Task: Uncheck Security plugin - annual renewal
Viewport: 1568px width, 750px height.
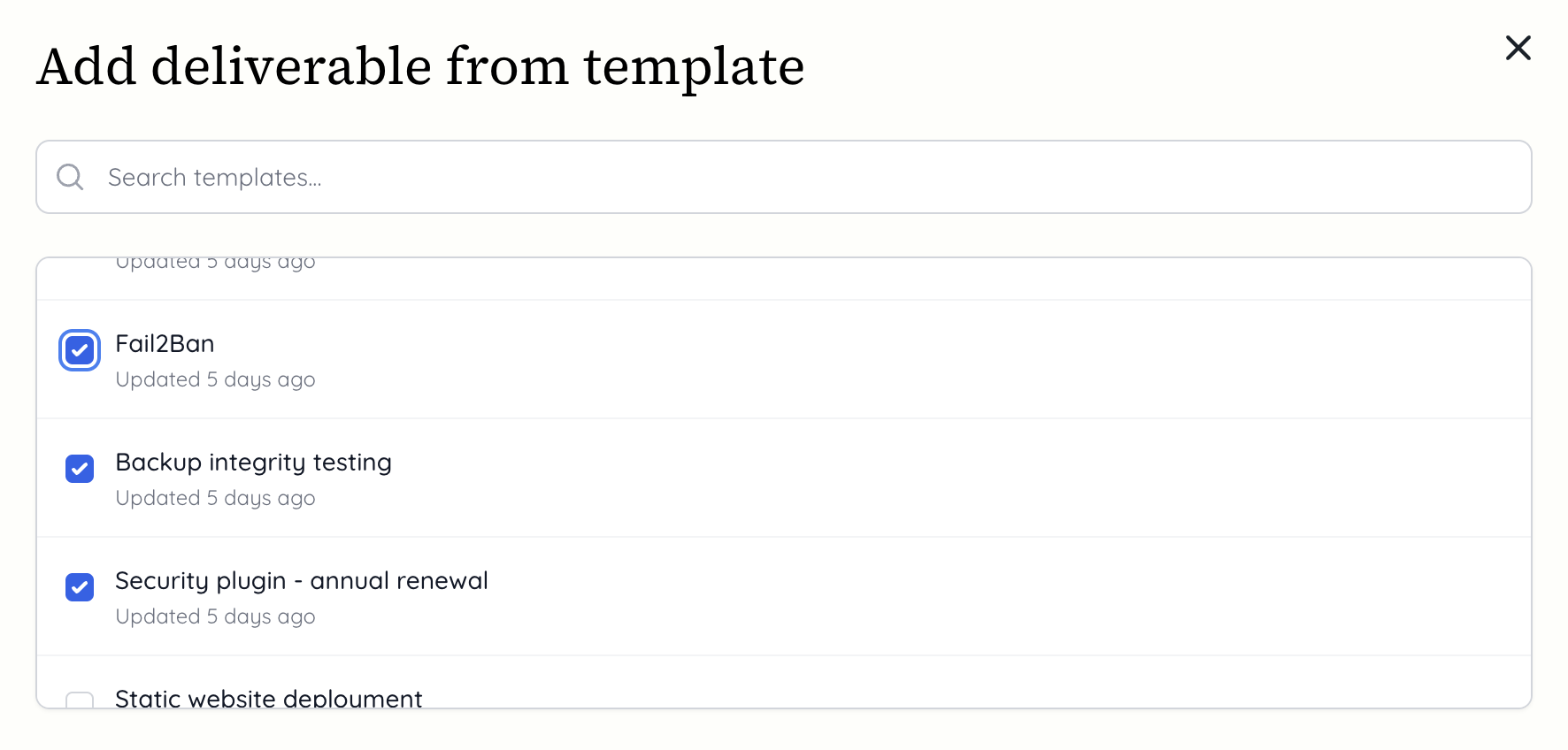Action: (x=79, y=587)
